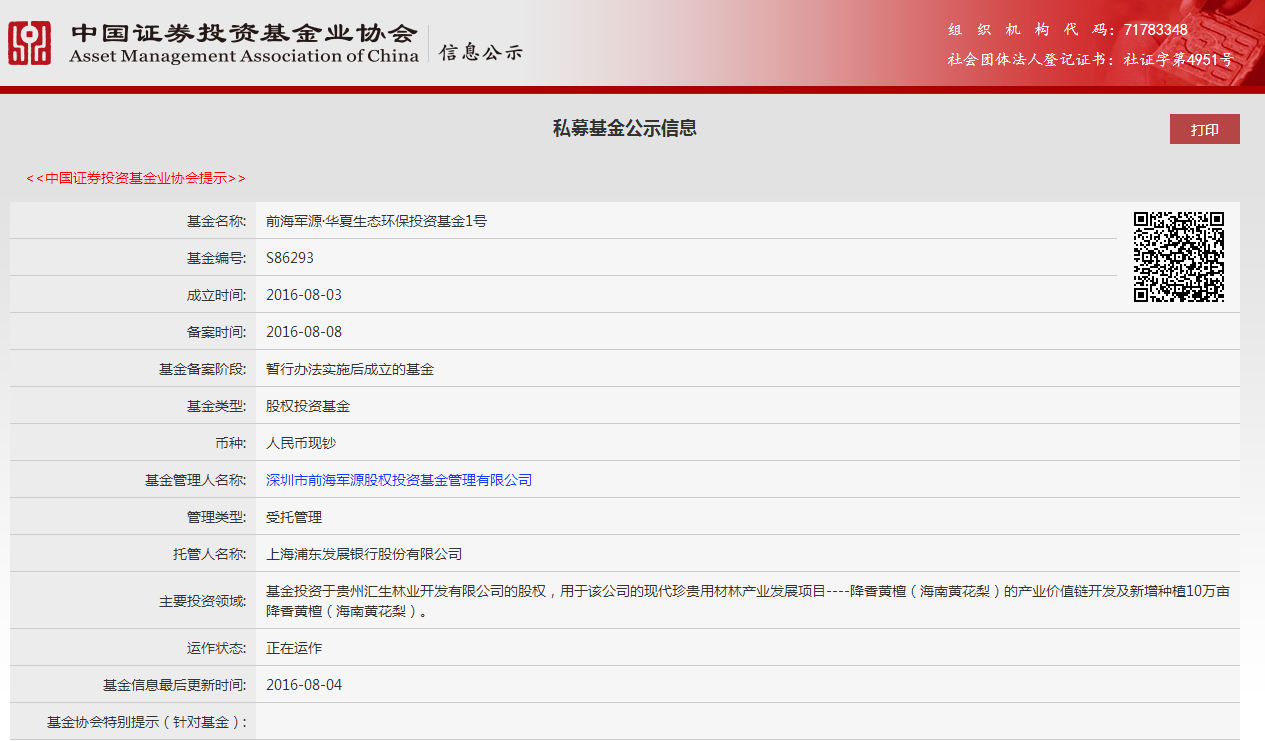Screen dimensions: 1265x741
Task: Select establishment date 2016-08-03
Action: 304,295
